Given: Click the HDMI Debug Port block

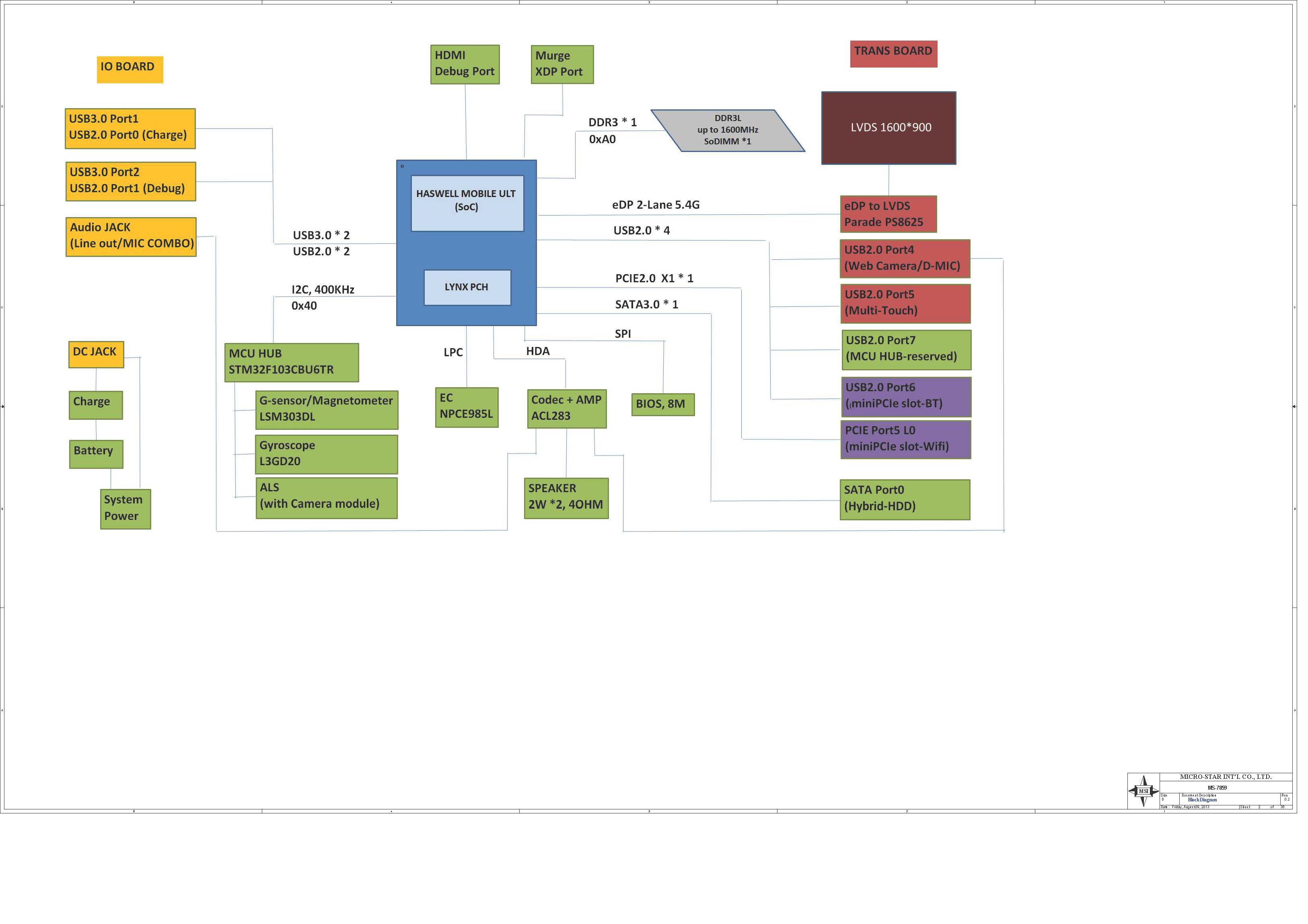Looking at the screenshot, I should (x=464, y=64).
